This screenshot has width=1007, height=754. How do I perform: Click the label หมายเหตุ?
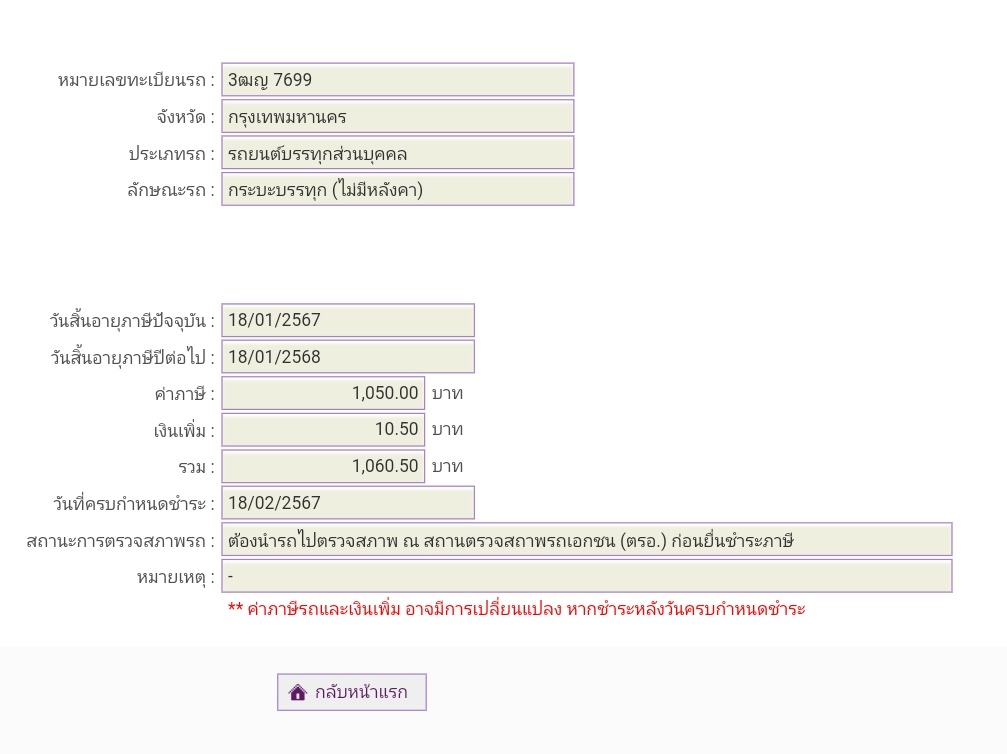tap(176, 577)
